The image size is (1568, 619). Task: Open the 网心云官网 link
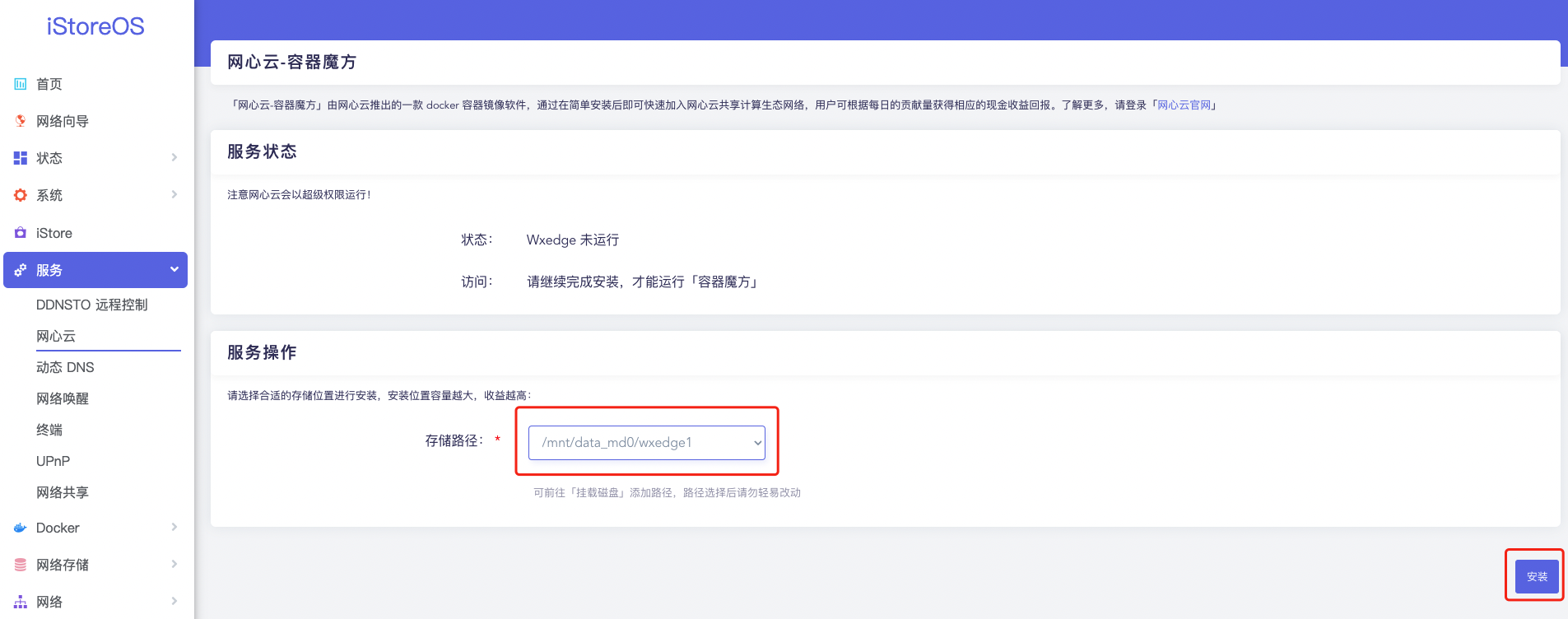coord(1184,105)
